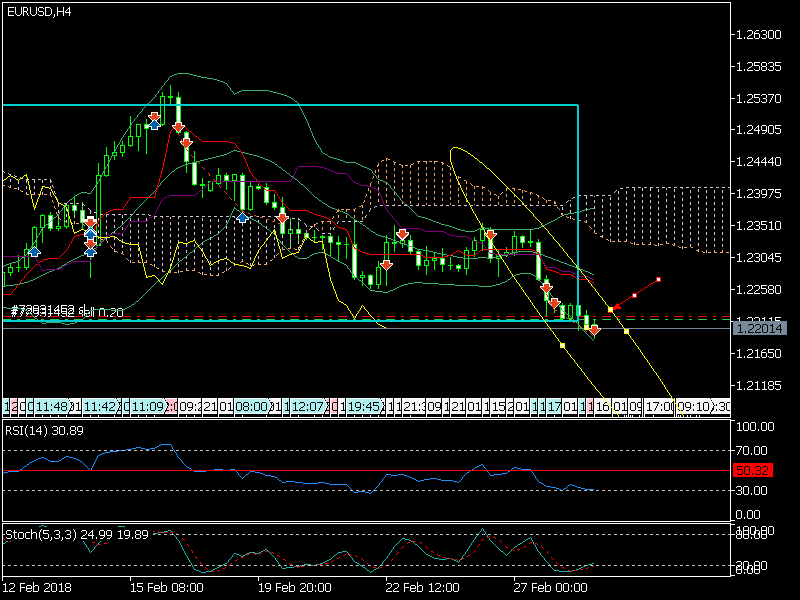Click the red sell arrow near 1.23510 before 22 Feb
Screen dimensions: 800x600
click(x=402, y=235)
